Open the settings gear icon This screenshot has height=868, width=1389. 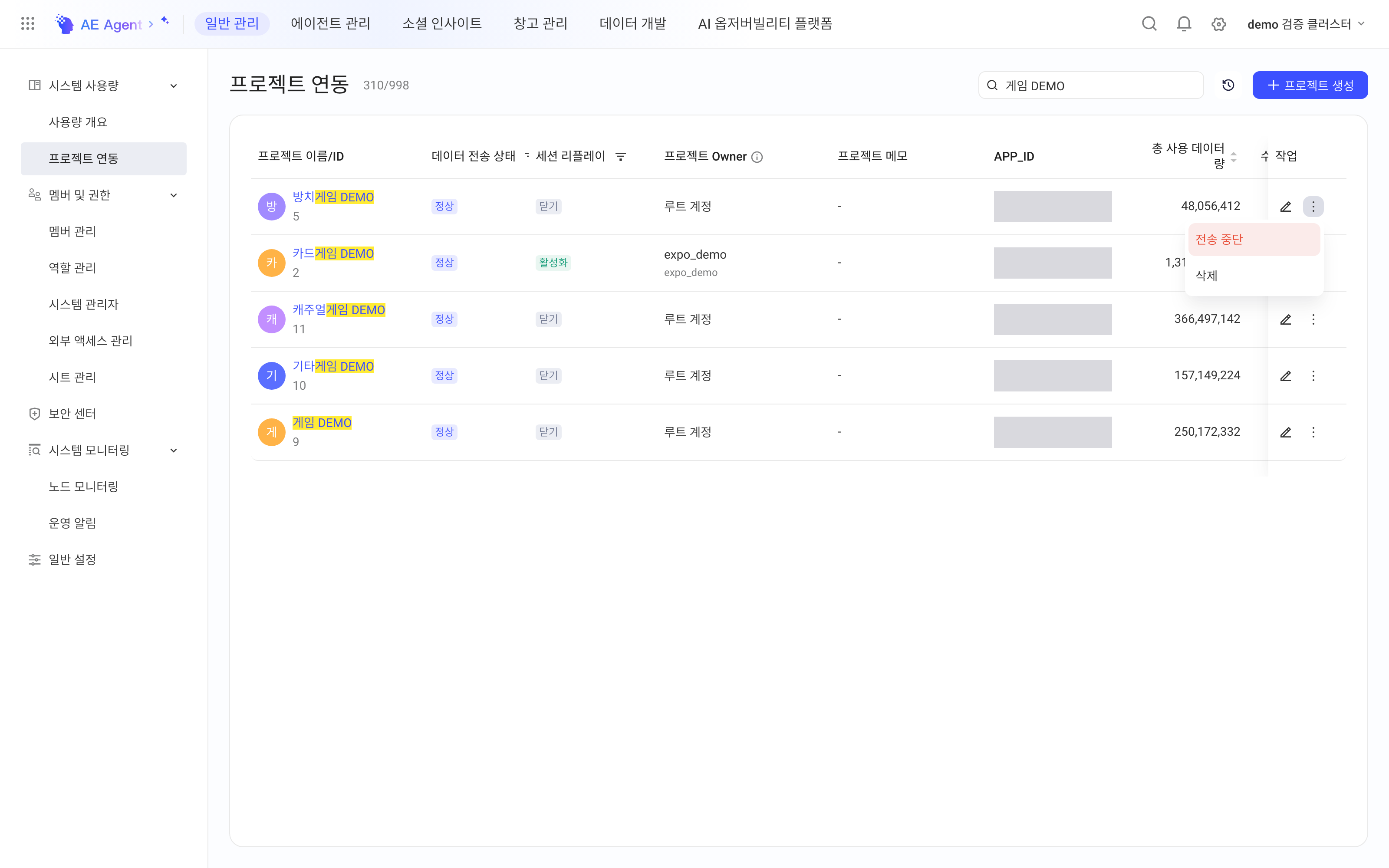point(1218,24)
